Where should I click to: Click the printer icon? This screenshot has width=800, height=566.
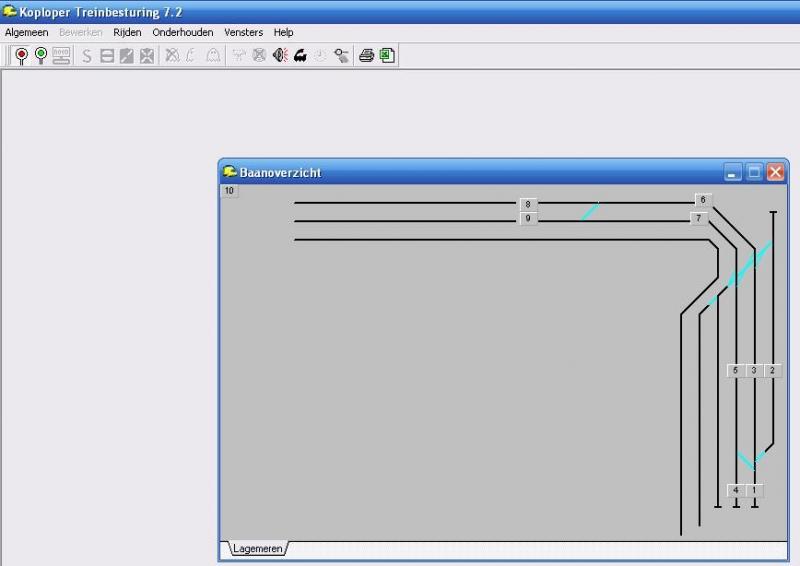tap(366, 55)
